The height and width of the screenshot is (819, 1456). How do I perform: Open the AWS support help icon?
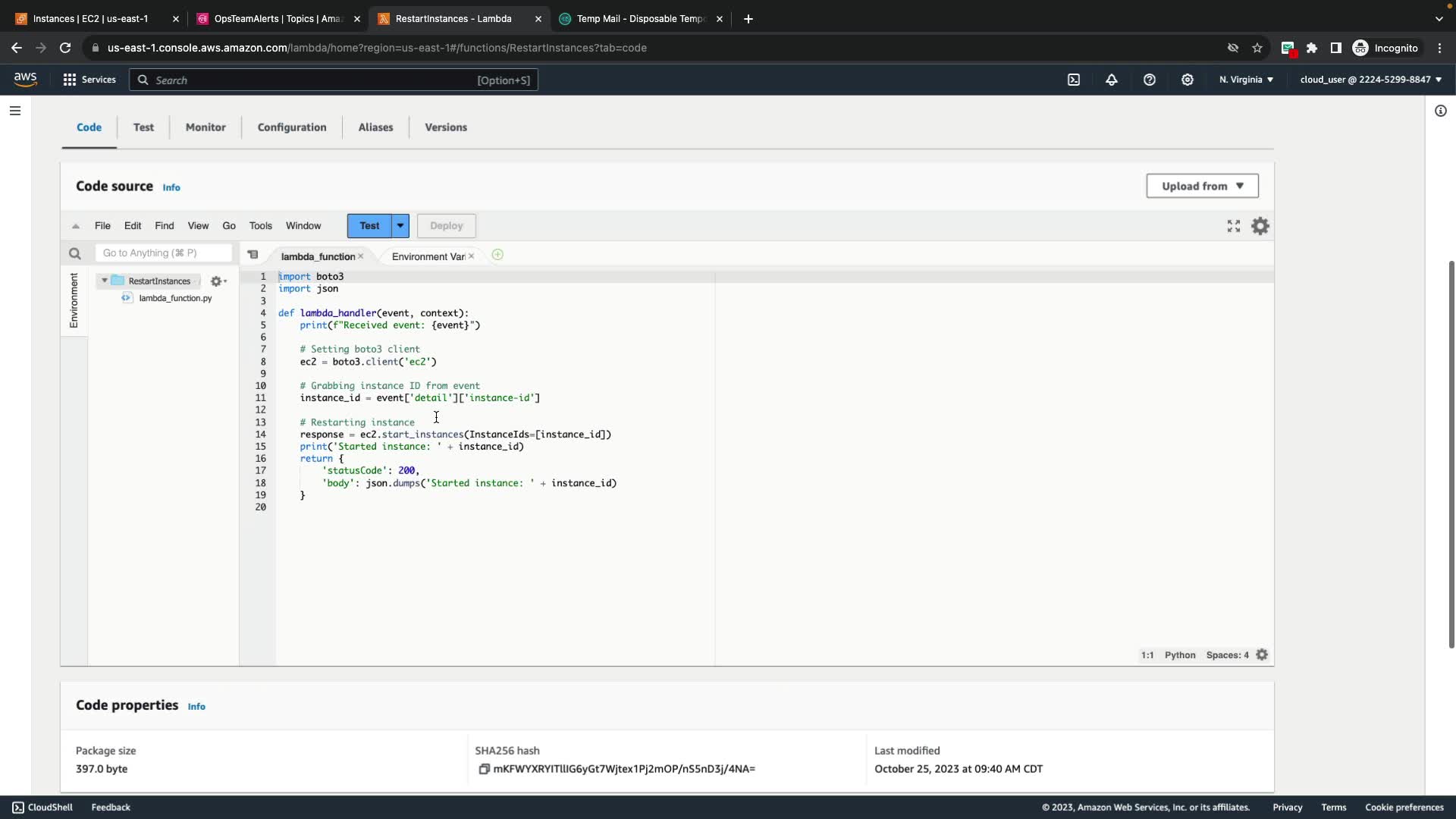click(x=1150, y=80)
